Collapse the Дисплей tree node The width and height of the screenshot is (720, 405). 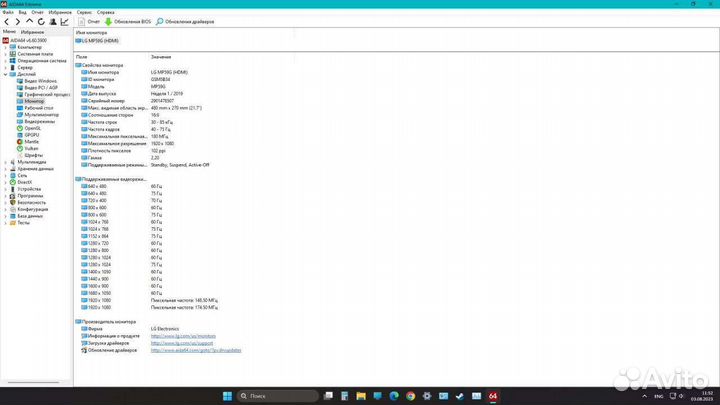(x=6, y=74)
